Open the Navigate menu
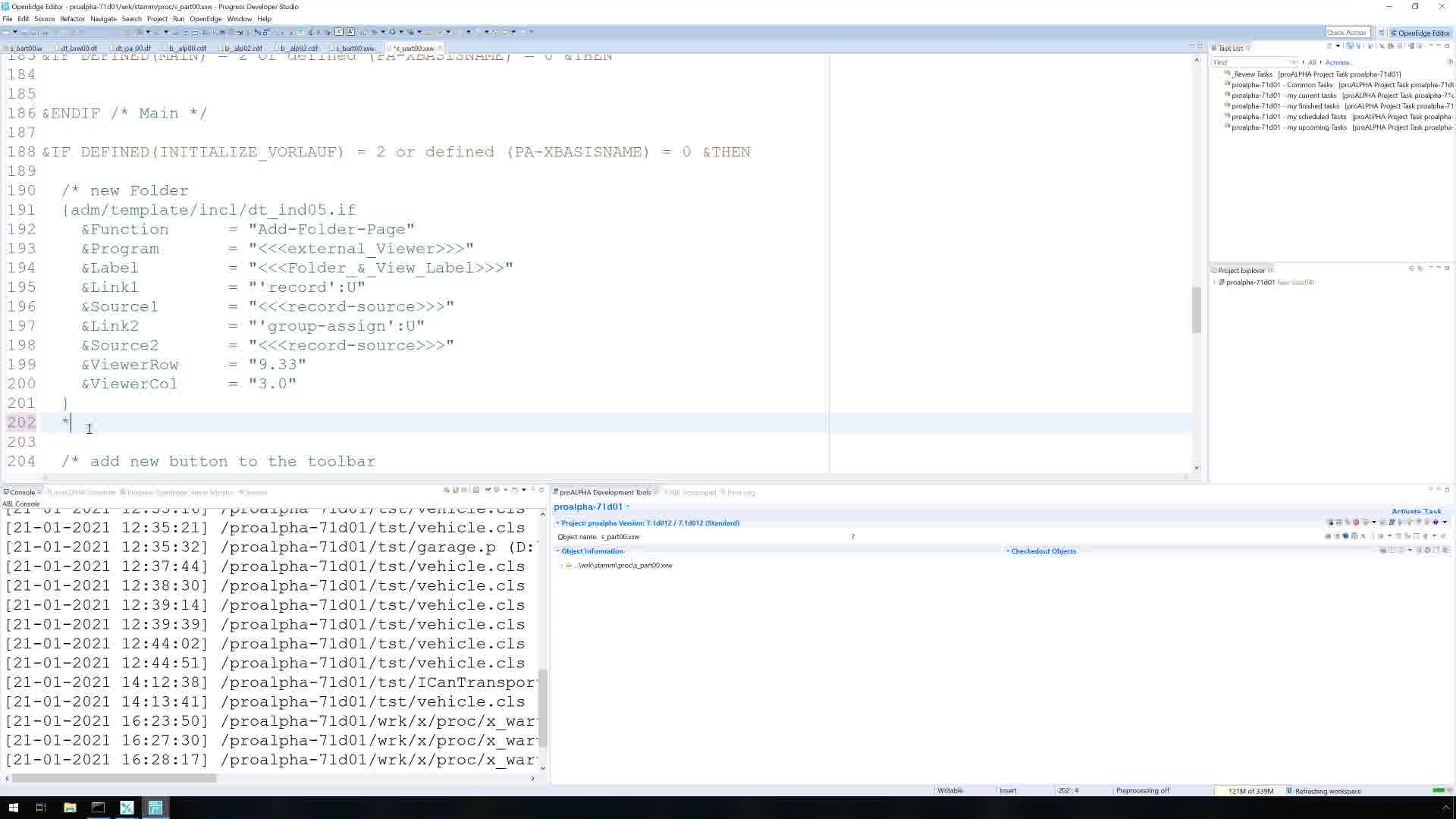 point(103,19)
